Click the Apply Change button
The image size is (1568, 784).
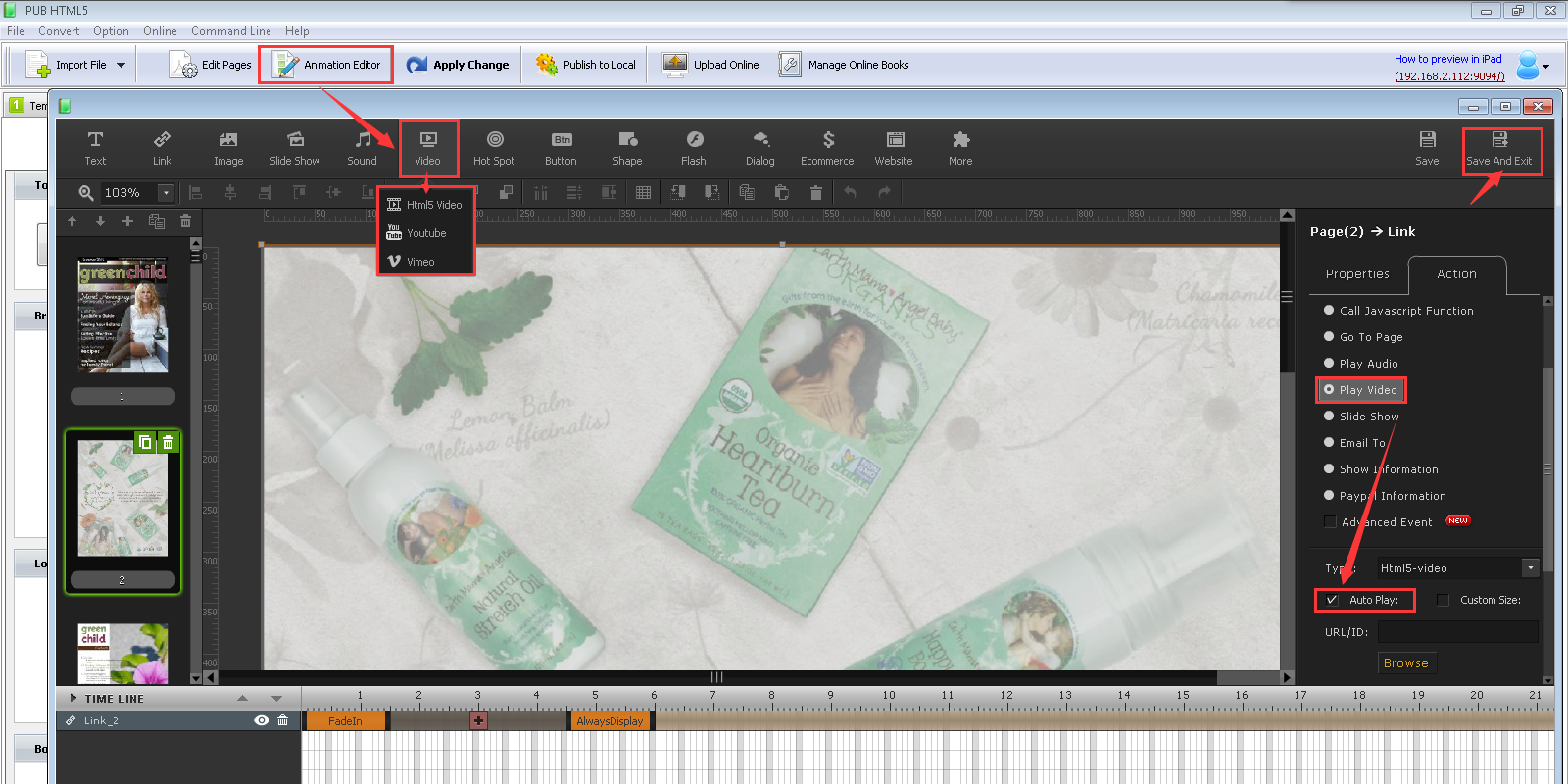[x=458, y=65]
